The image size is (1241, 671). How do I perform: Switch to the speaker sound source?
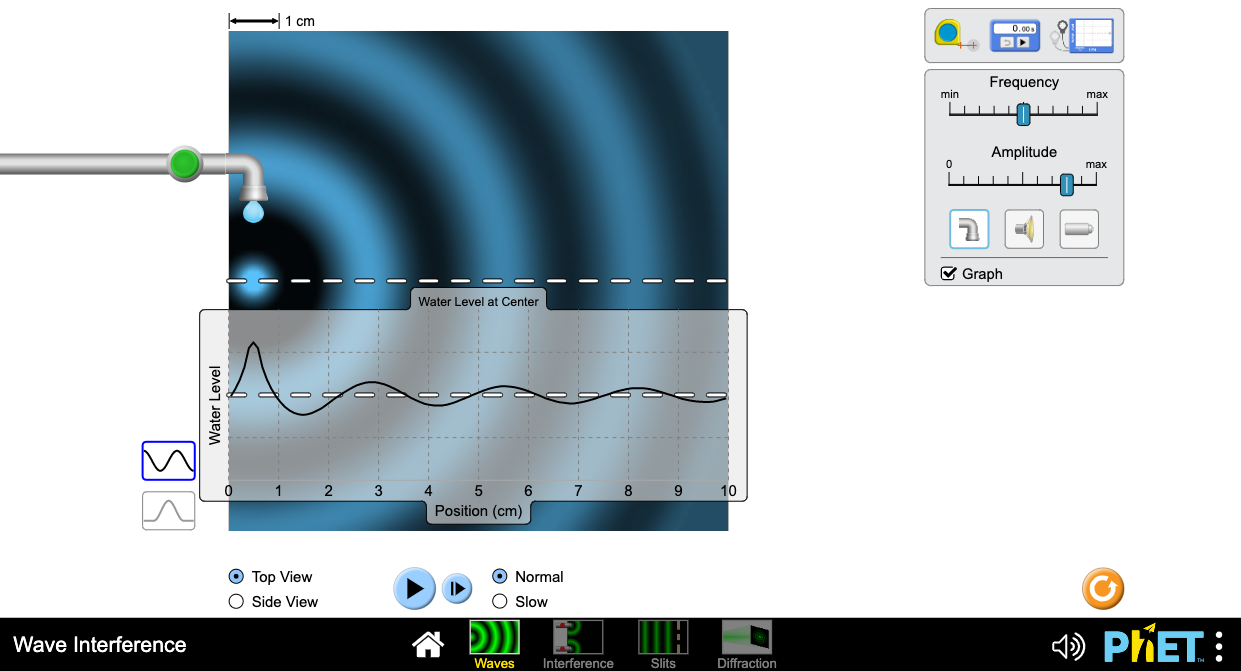(1022, 228)
